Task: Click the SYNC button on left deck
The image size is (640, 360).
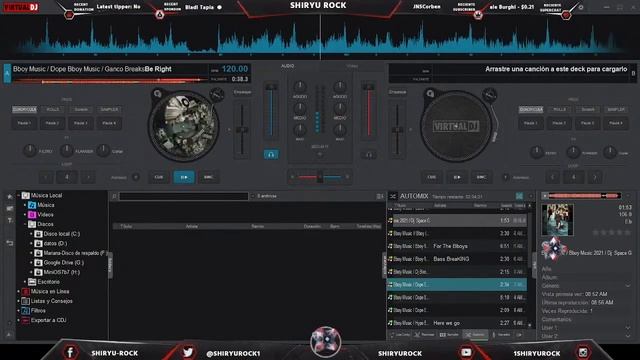Action: (209, 177)
